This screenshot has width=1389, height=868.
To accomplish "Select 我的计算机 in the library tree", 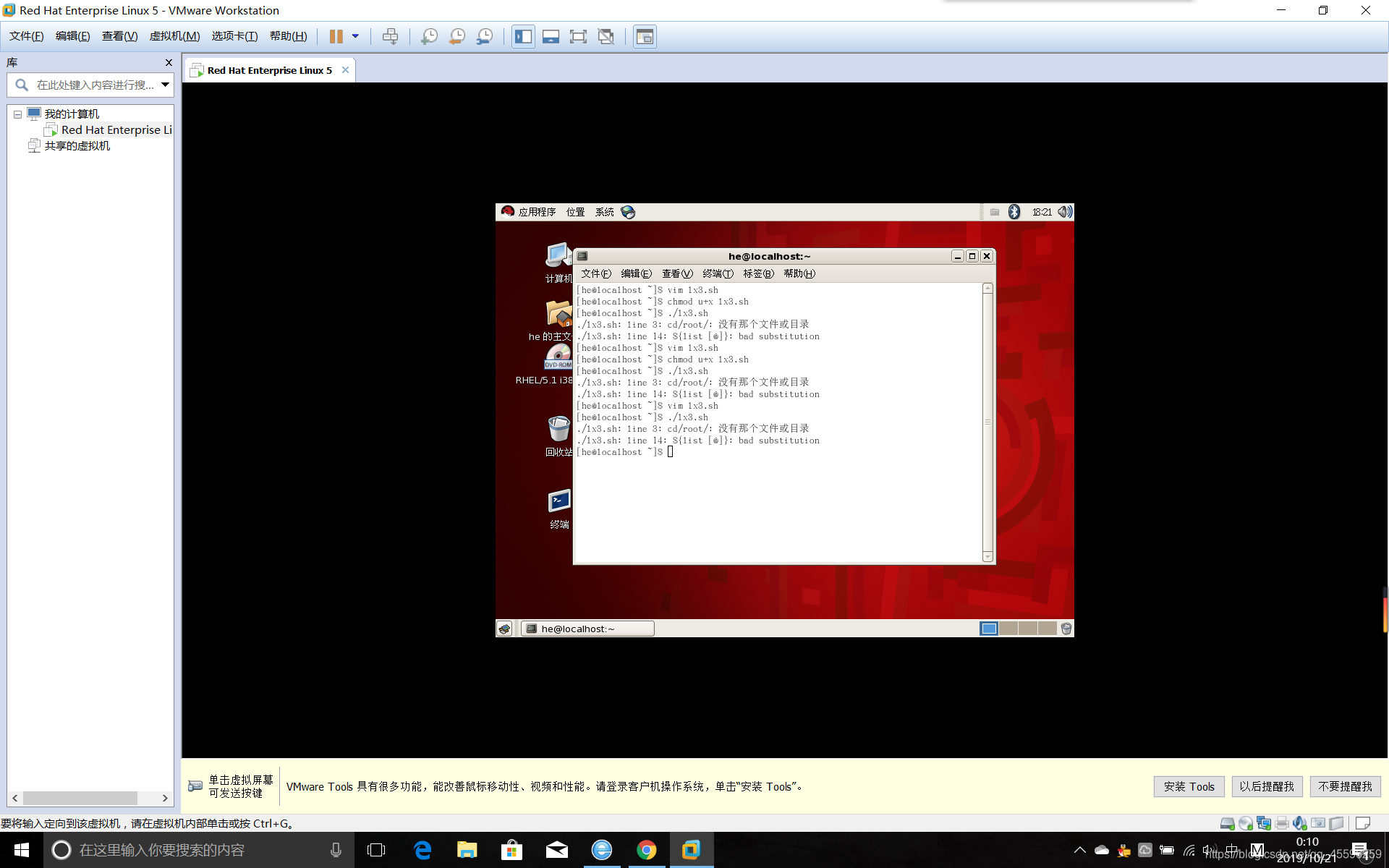I will point(72,114).
